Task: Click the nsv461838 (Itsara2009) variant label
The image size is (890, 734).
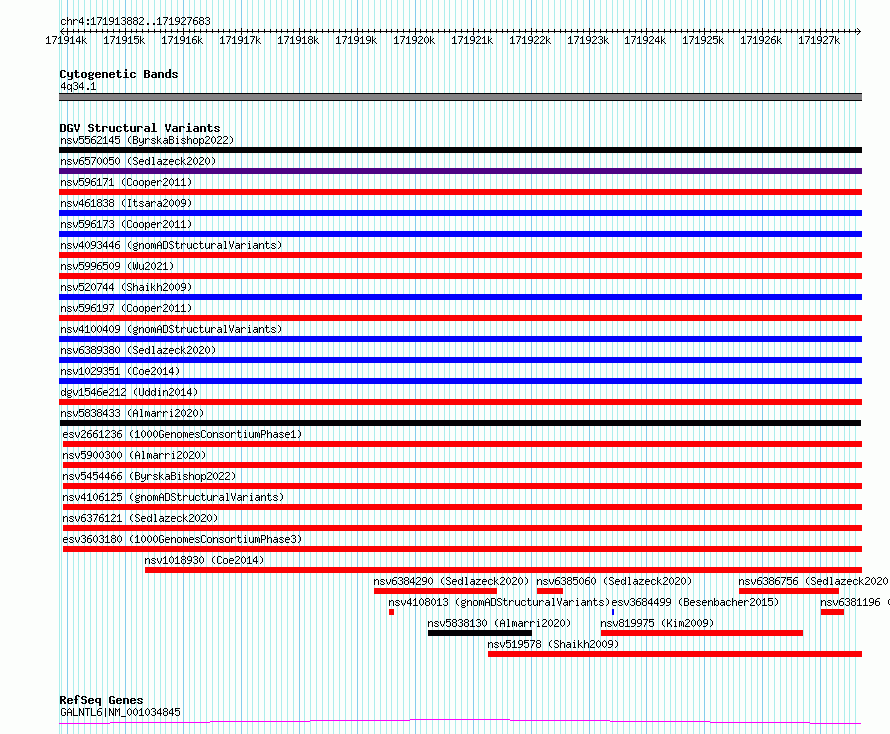Action: [x=126, y=203]
